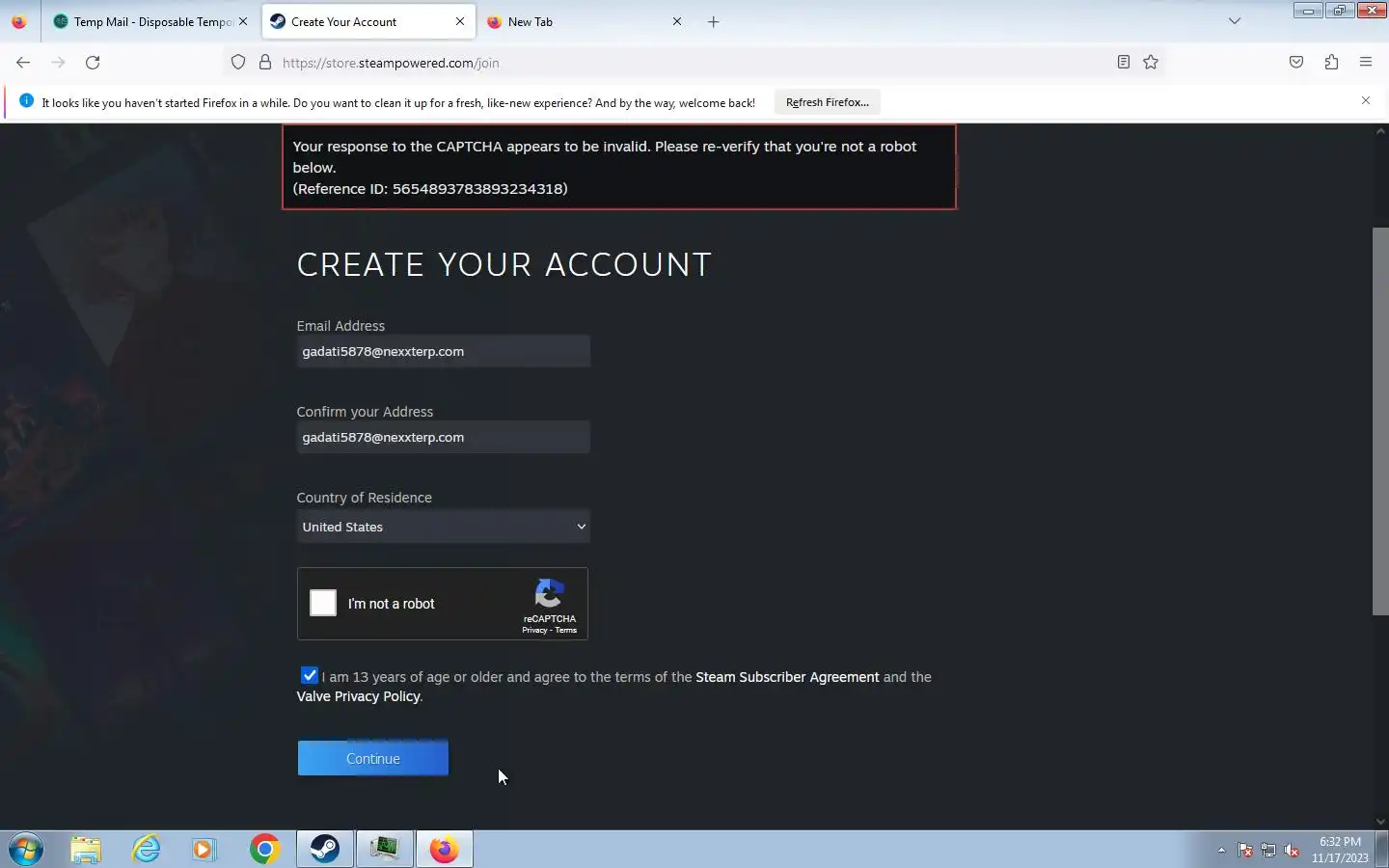1389x868 pixels.
Task: Open the reCAPTCHA Privacy link
Action: 534,630
